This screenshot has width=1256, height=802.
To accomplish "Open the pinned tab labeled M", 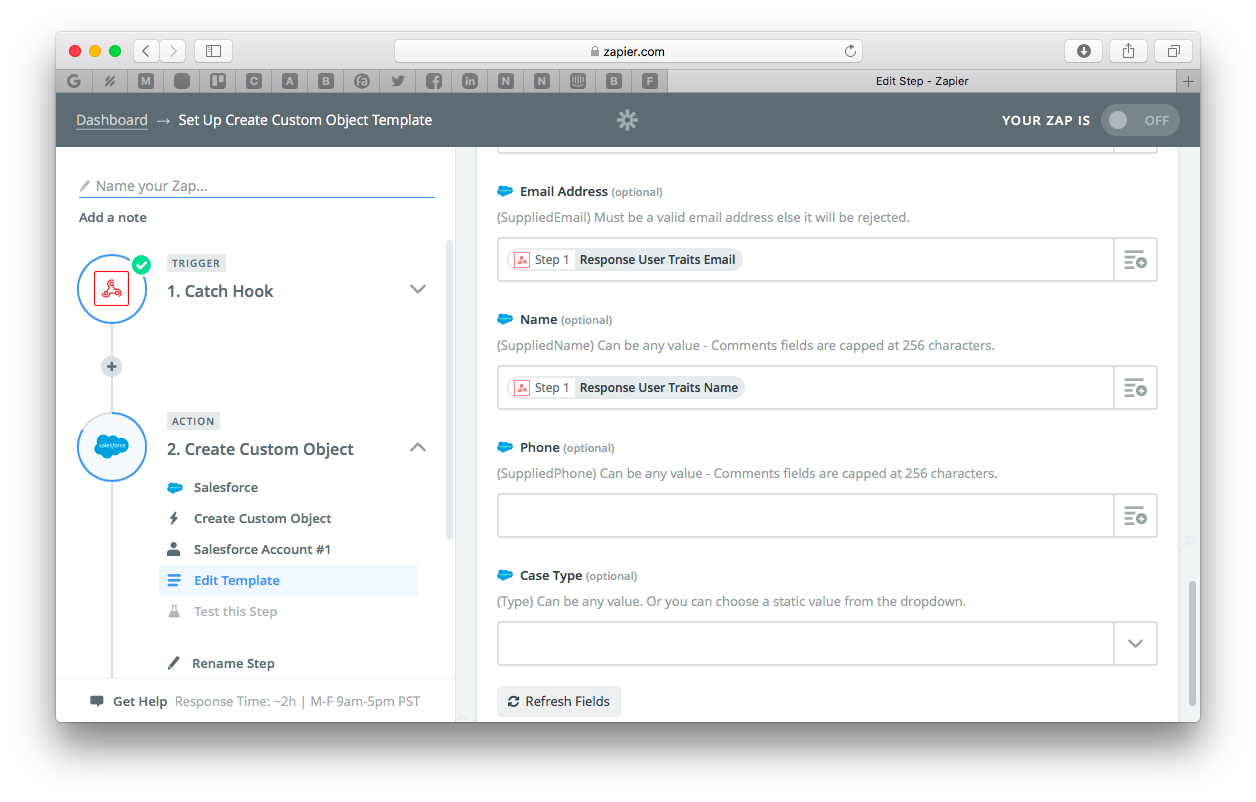I will pyautogui.click(x=146, y=81).
